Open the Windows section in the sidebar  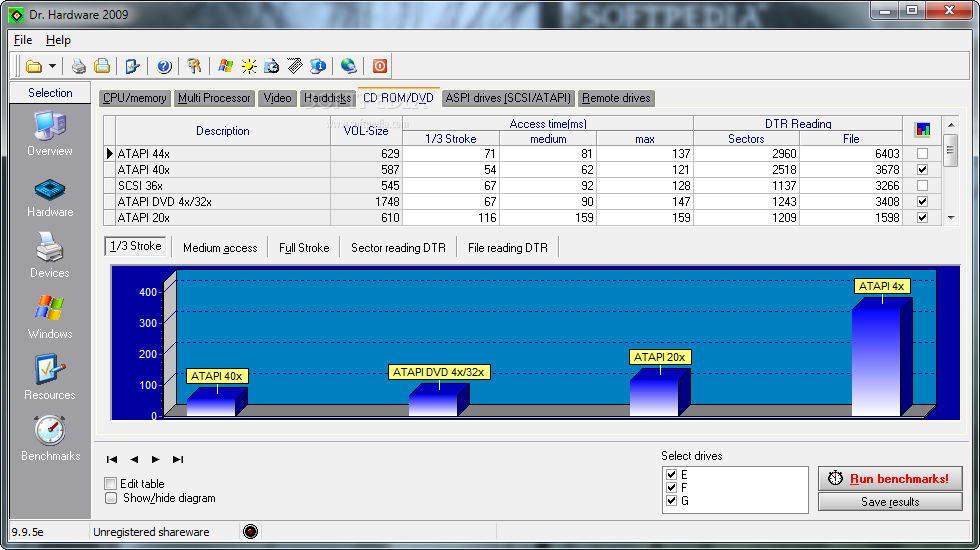50,317
